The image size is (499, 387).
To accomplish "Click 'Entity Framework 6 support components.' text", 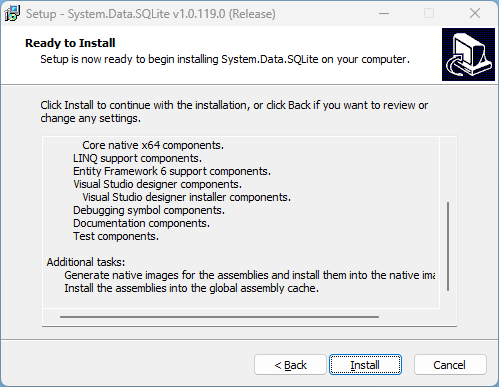I will tap(172, 171).
